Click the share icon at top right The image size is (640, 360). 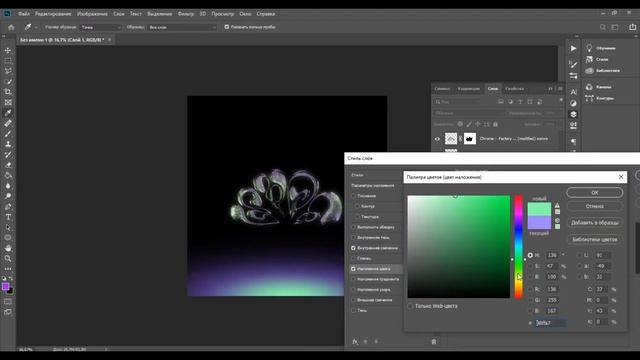coord(632,27)
